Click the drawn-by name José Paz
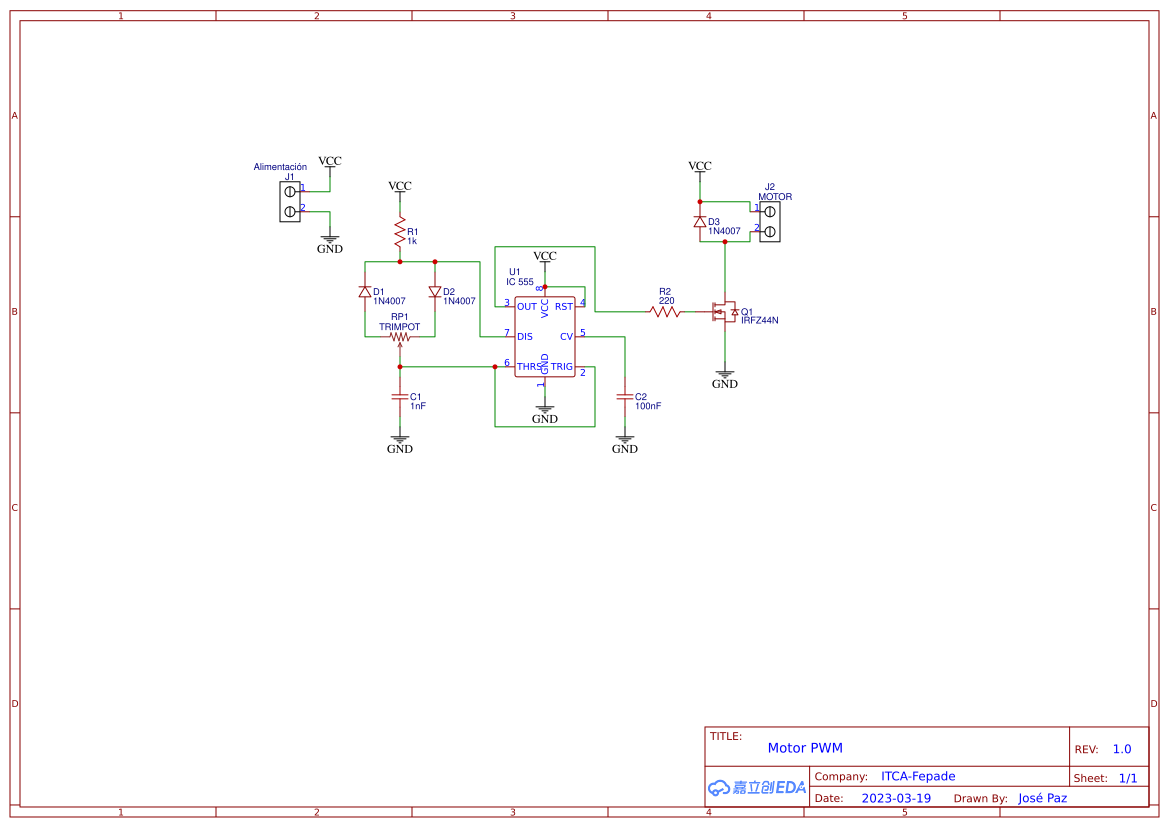The height and width of the screenshot is (827, 1169). pos(1043,797)
